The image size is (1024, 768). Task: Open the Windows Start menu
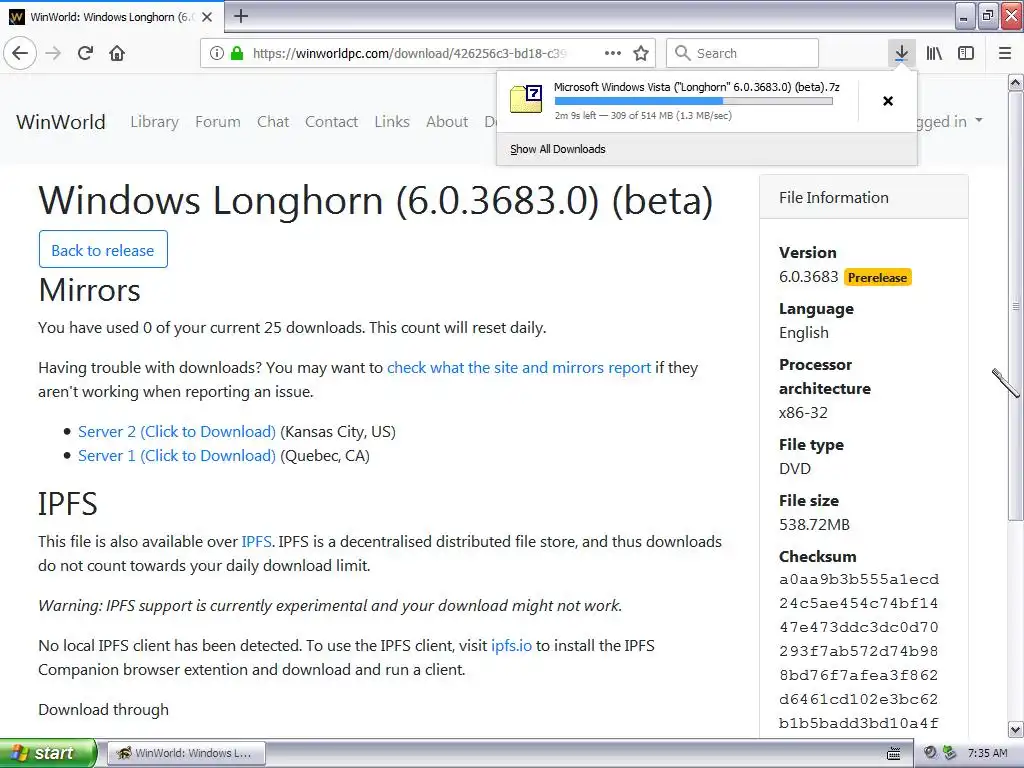click(48, 753)
